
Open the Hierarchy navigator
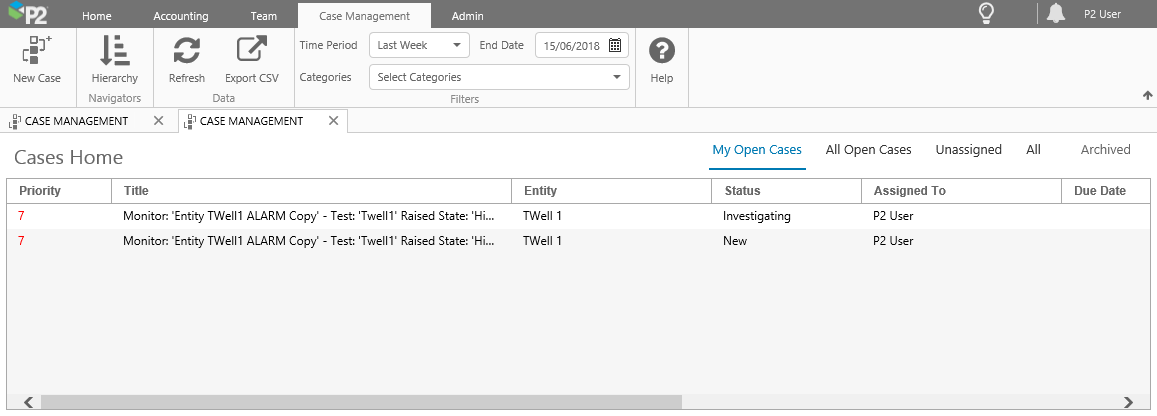(x=114, y=52)
